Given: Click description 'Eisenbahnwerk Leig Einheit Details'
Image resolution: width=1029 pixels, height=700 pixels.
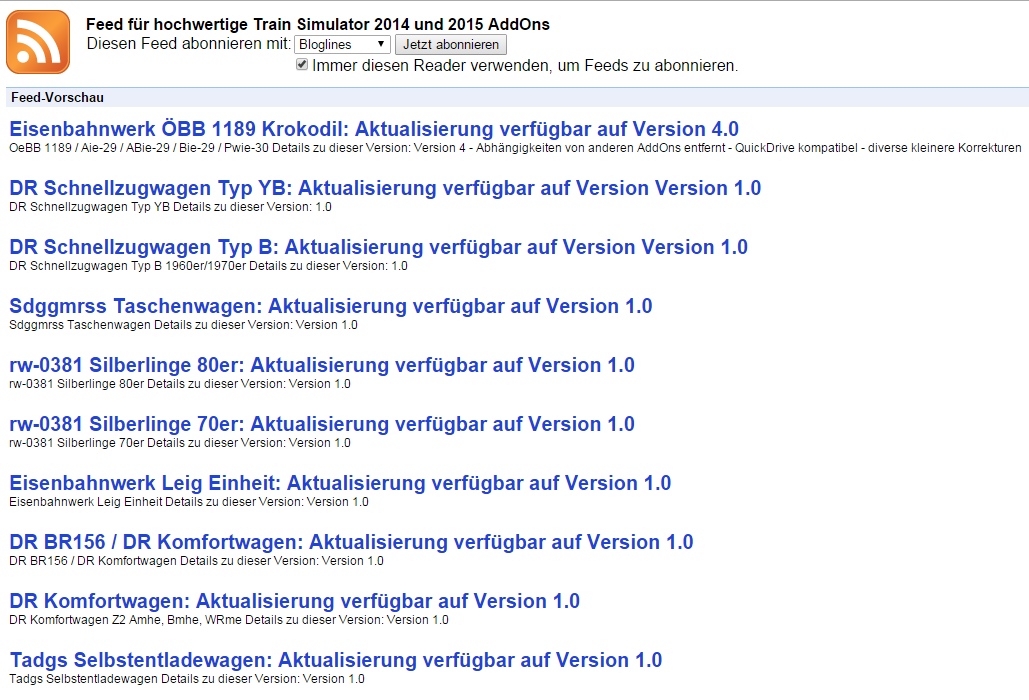Looking at the screenshot, I should pos(189,502).
